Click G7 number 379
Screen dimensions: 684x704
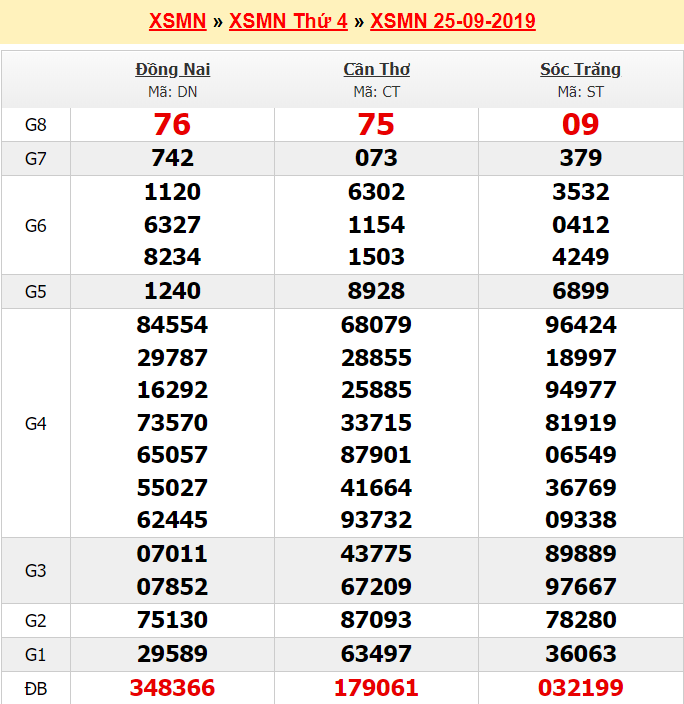(x=580, y=158)
